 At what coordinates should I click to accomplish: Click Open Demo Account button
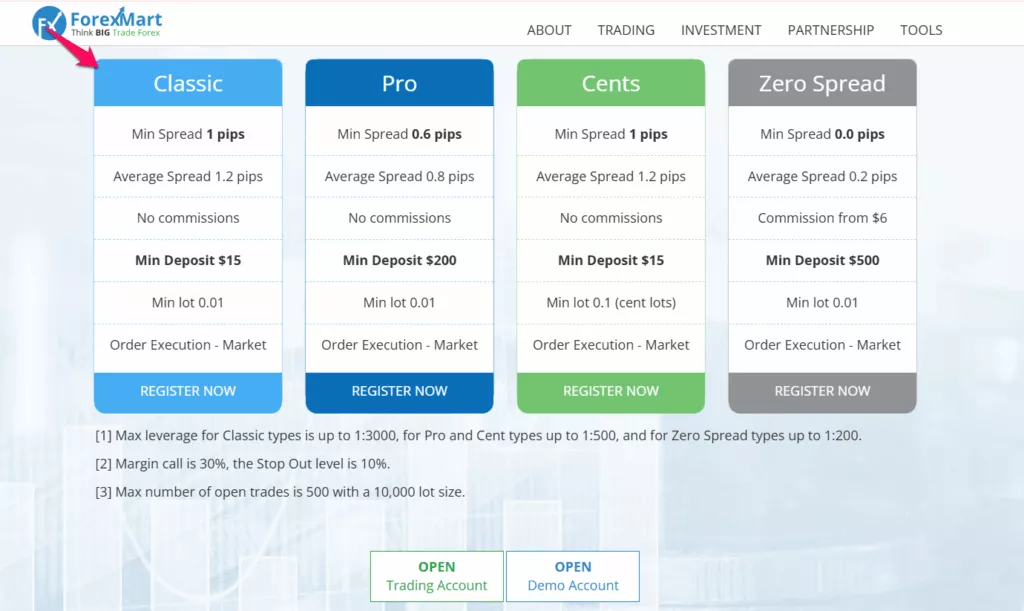click(573, 576)
